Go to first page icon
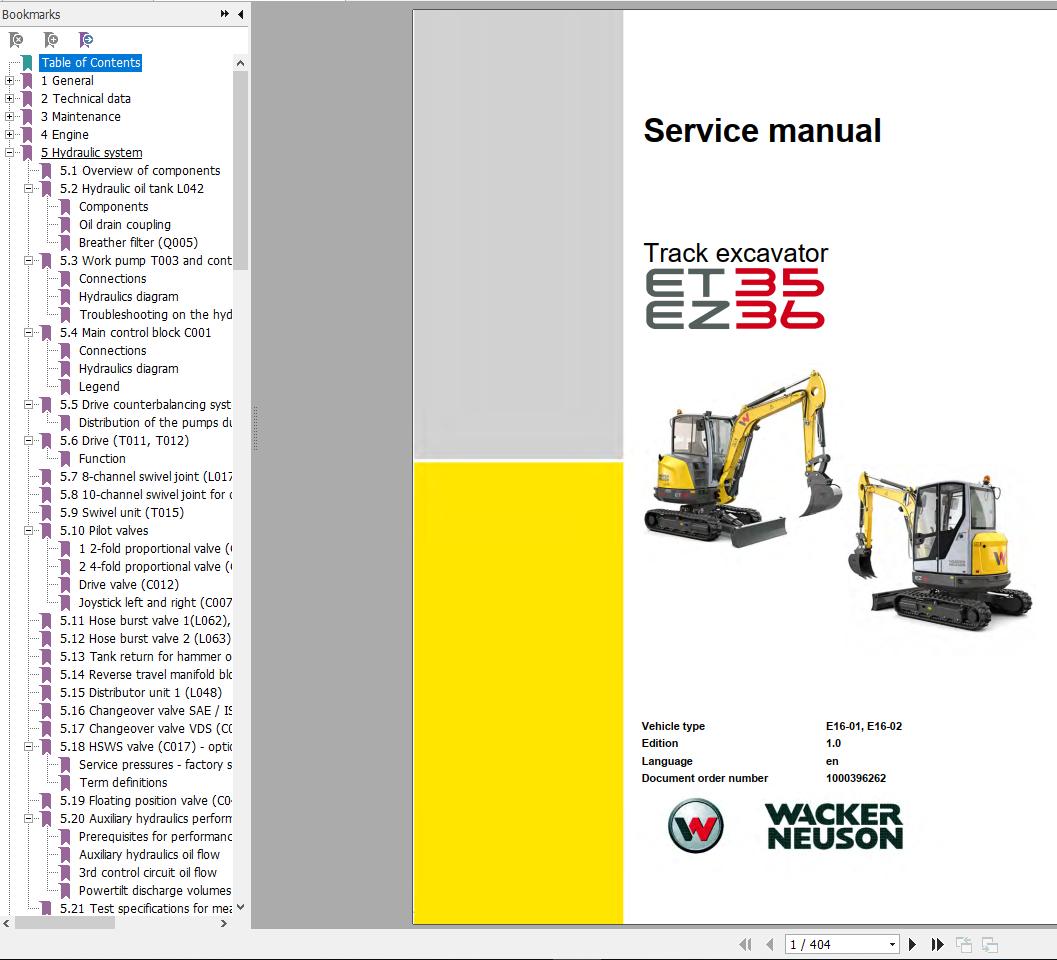 tap(746, 944)
